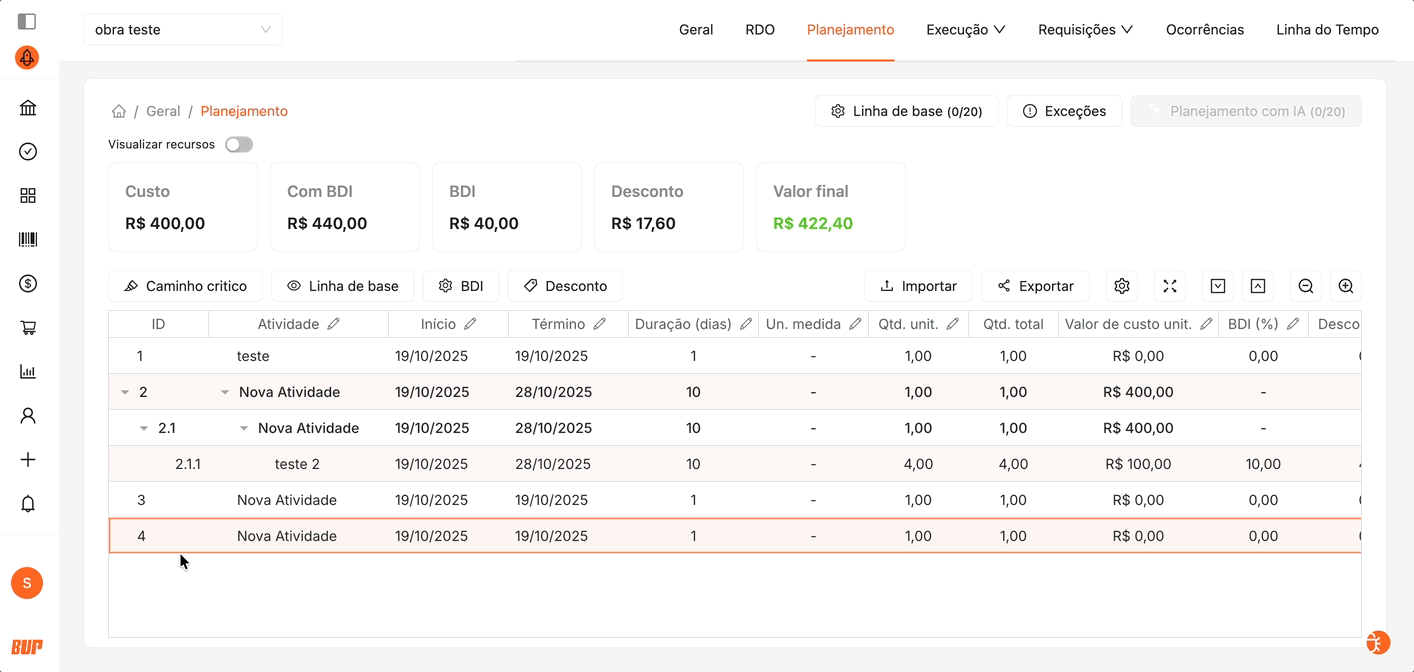
Task: Expand the Execução dropdown menu
Action: tap(965, 30)
